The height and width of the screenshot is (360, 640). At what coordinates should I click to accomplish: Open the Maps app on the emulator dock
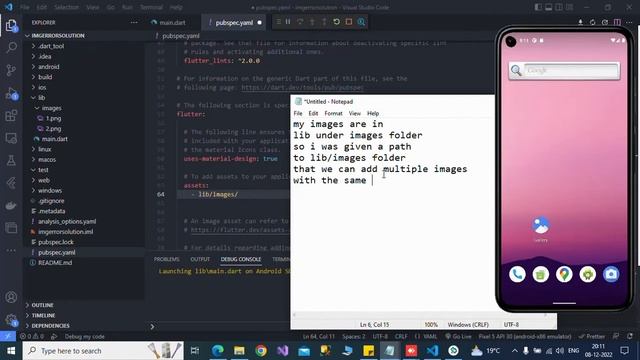[564, 274]
